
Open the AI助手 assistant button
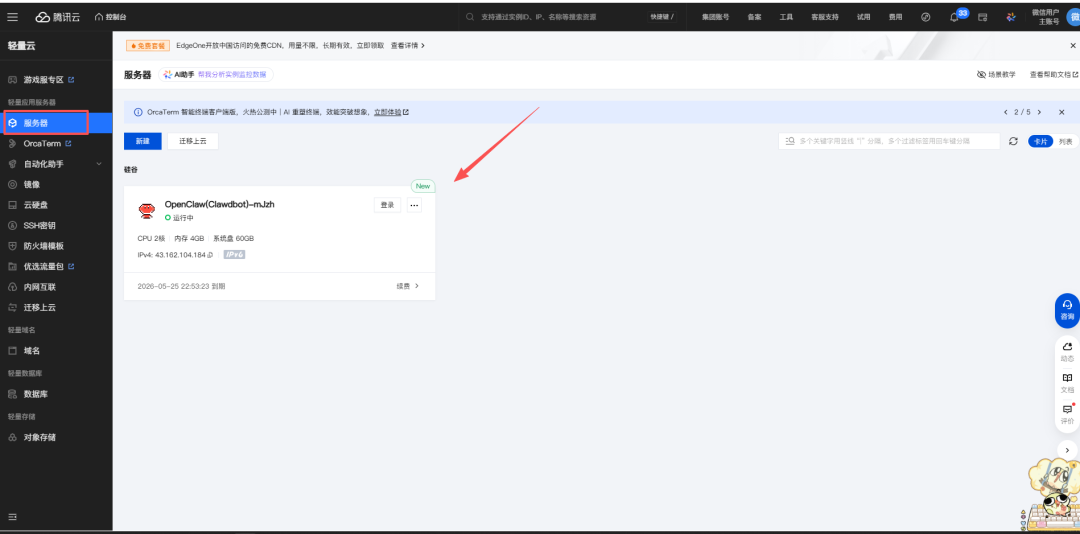[x=179, y=74]
